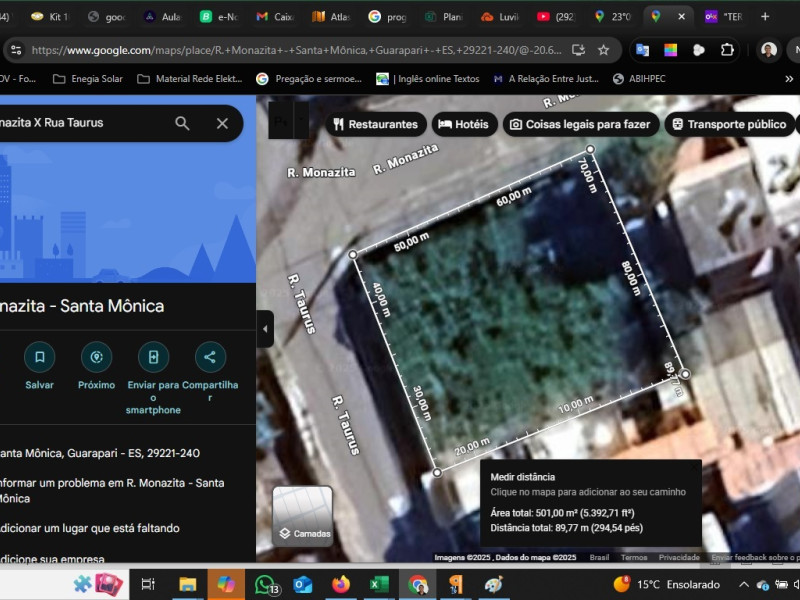Click Adicionar um lugar que está faltando

click(x=90, y=528)
